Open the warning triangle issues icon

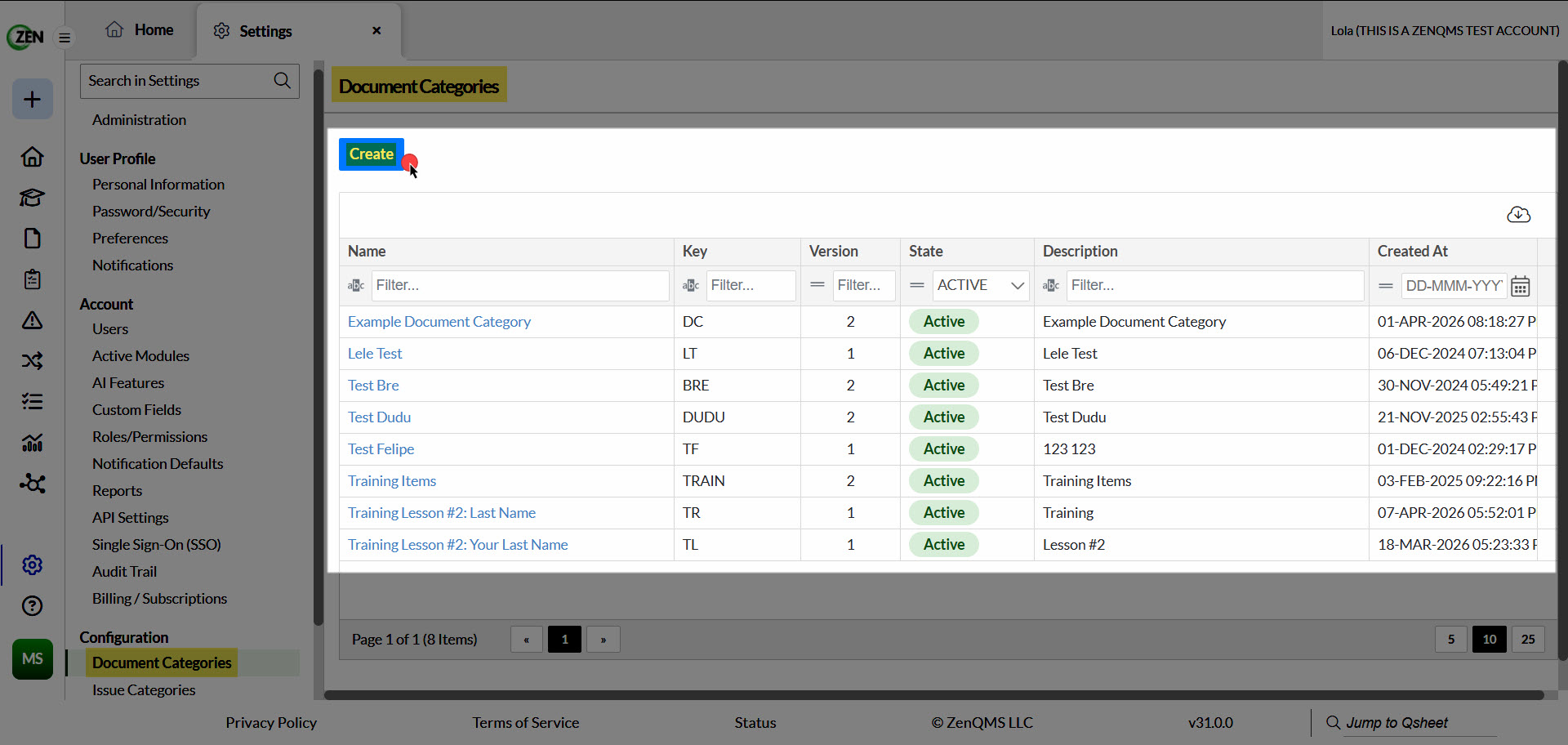tap(33, 320)
